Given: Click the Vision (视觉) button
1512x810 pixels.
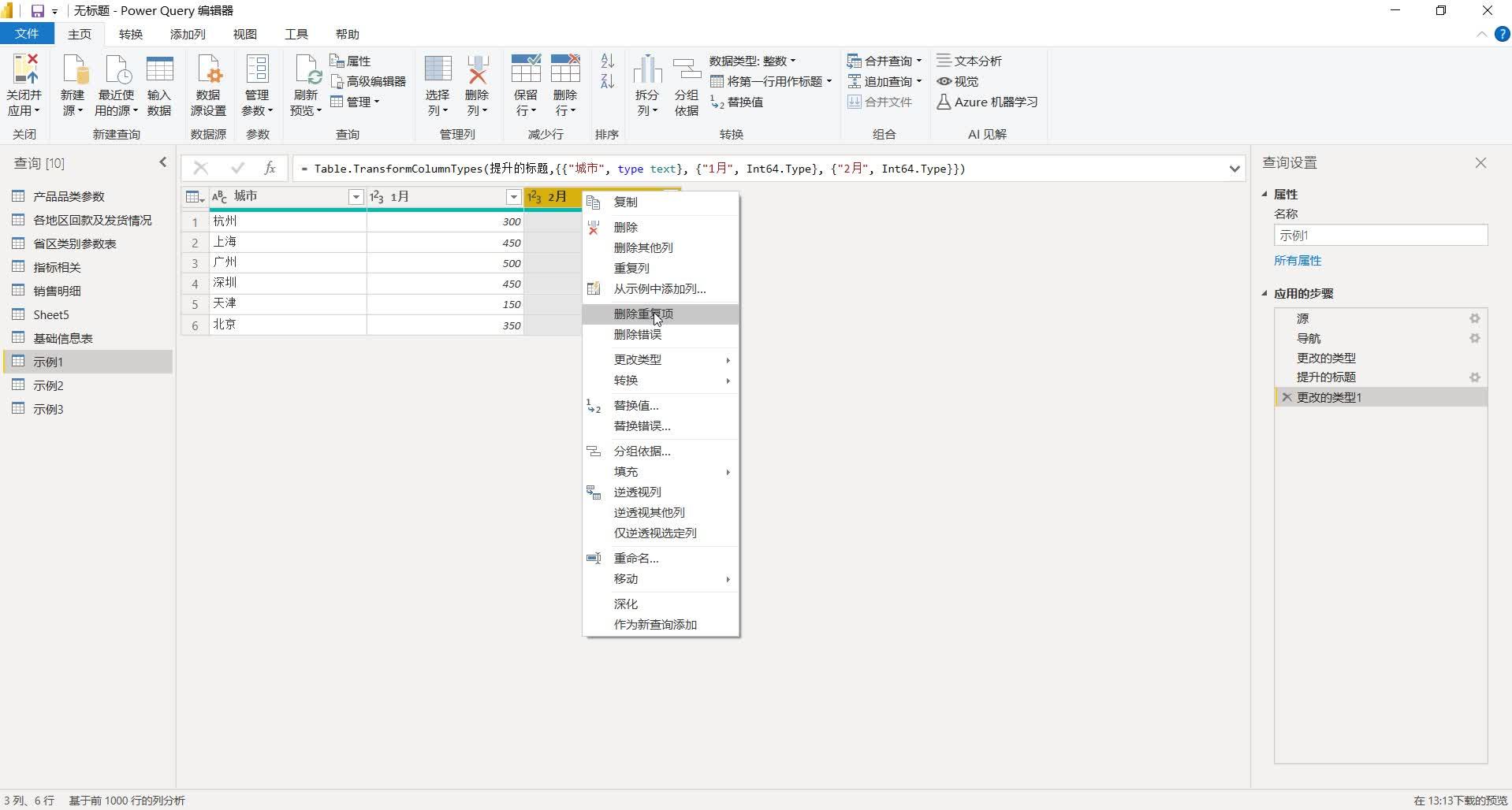Looking at the screenshot, I should point(957,81).
